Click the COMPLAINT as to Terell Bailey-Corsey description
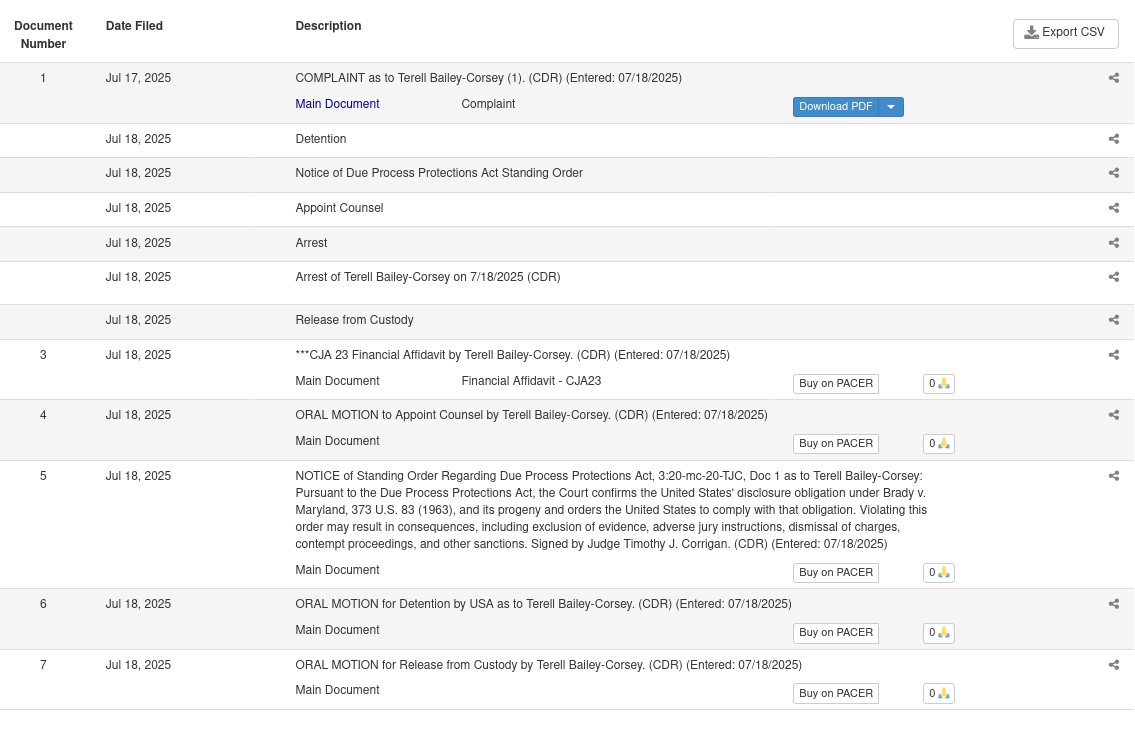This screenshot has height=746, width=1135. coord(489,78)
